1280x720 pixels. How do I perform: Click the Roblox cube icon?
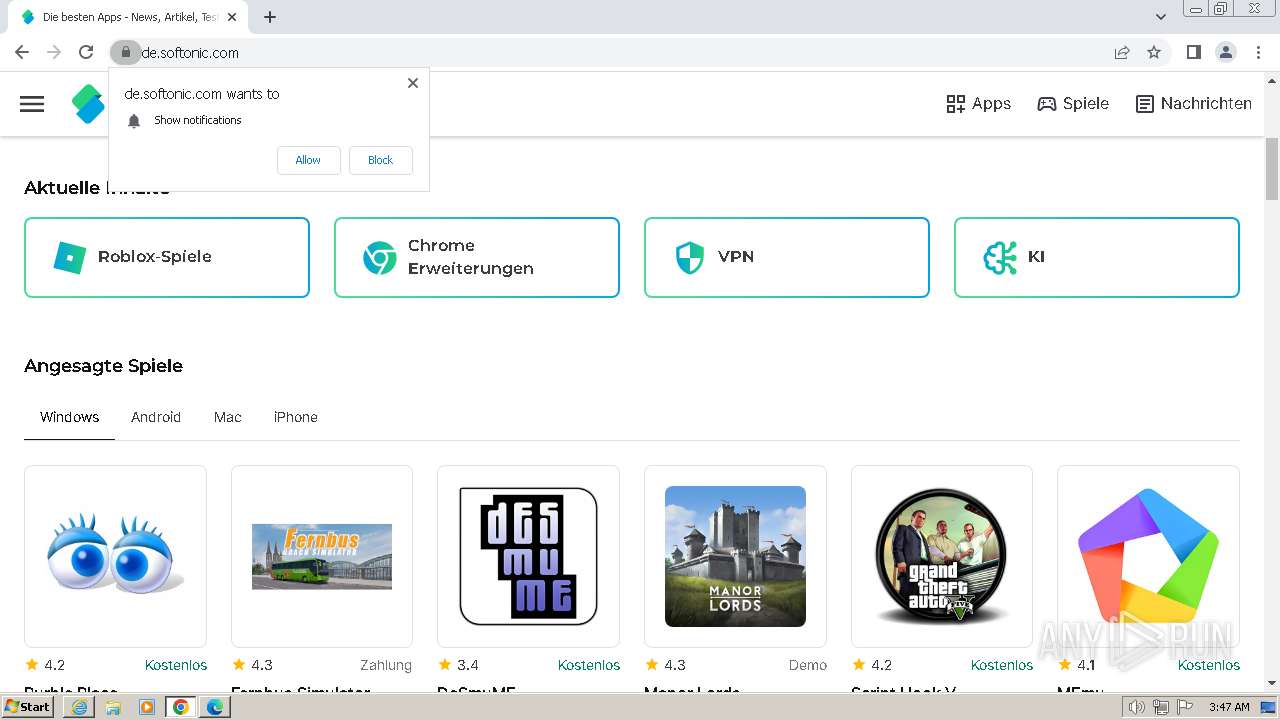pyautogui.click(x=69, y=257)
